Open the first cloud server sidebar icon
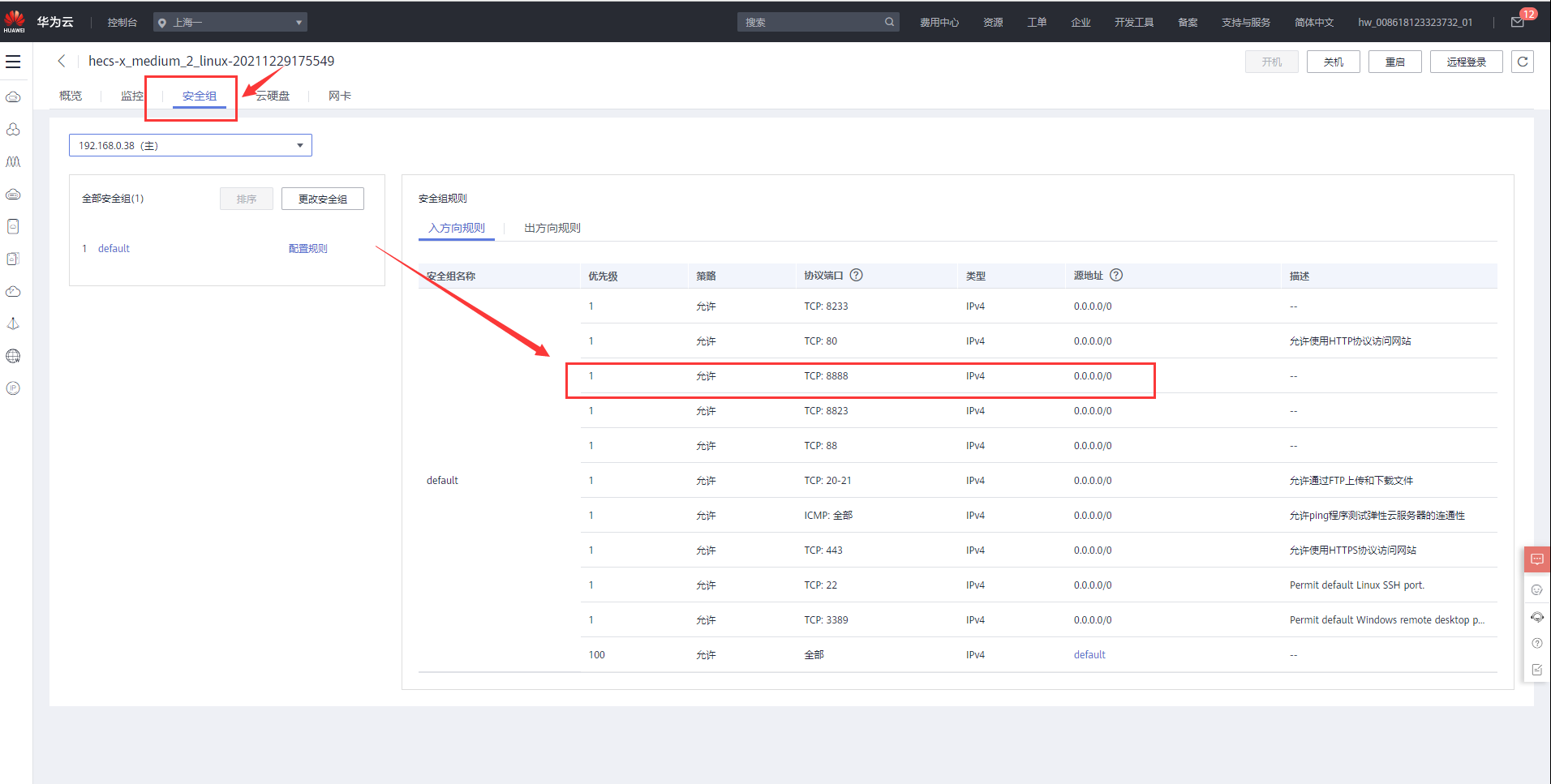The image size is (1551, 784). pyautogui.click(x=13, y=97)
